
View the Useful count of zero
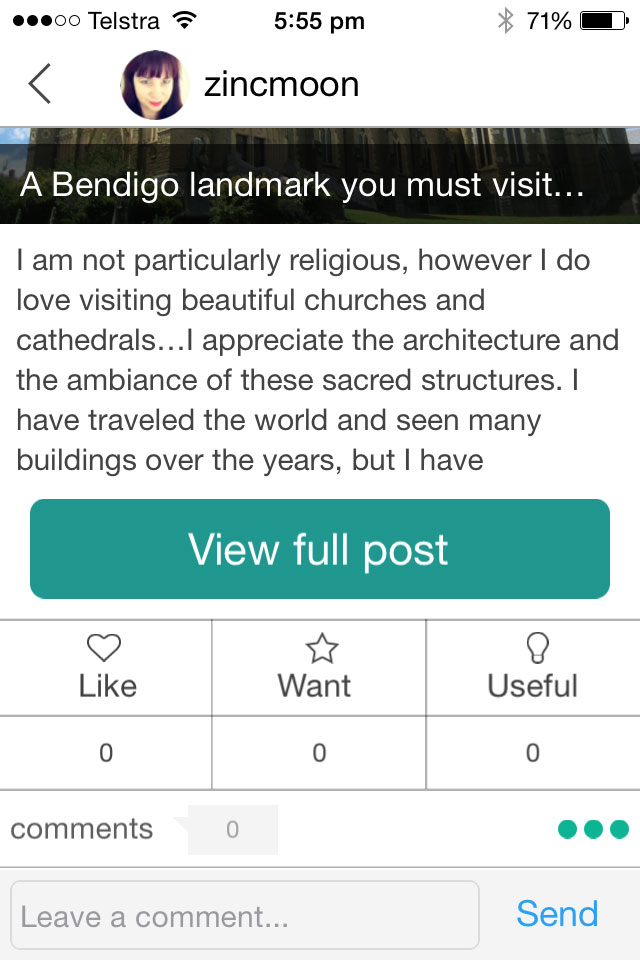coord(533,752)
